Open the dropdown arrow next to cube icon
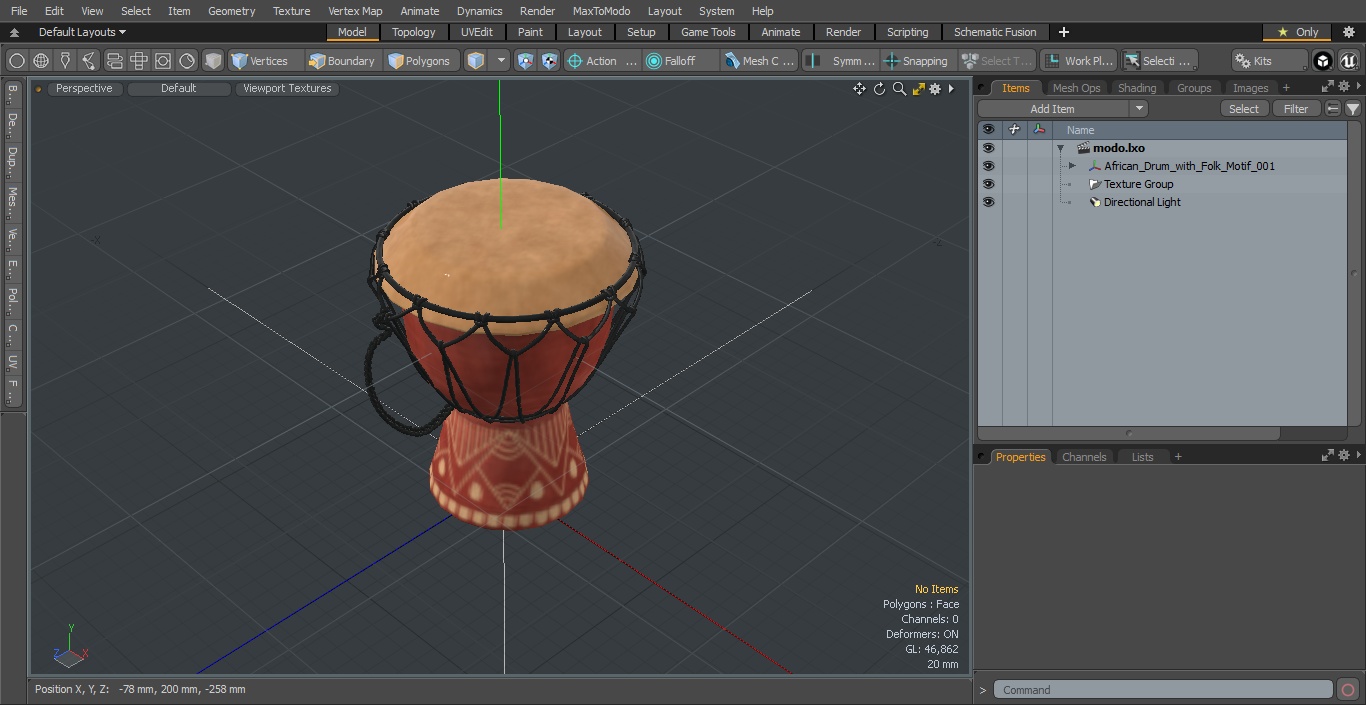Screen dimensions: 1366x705 (x=501, y=61)
